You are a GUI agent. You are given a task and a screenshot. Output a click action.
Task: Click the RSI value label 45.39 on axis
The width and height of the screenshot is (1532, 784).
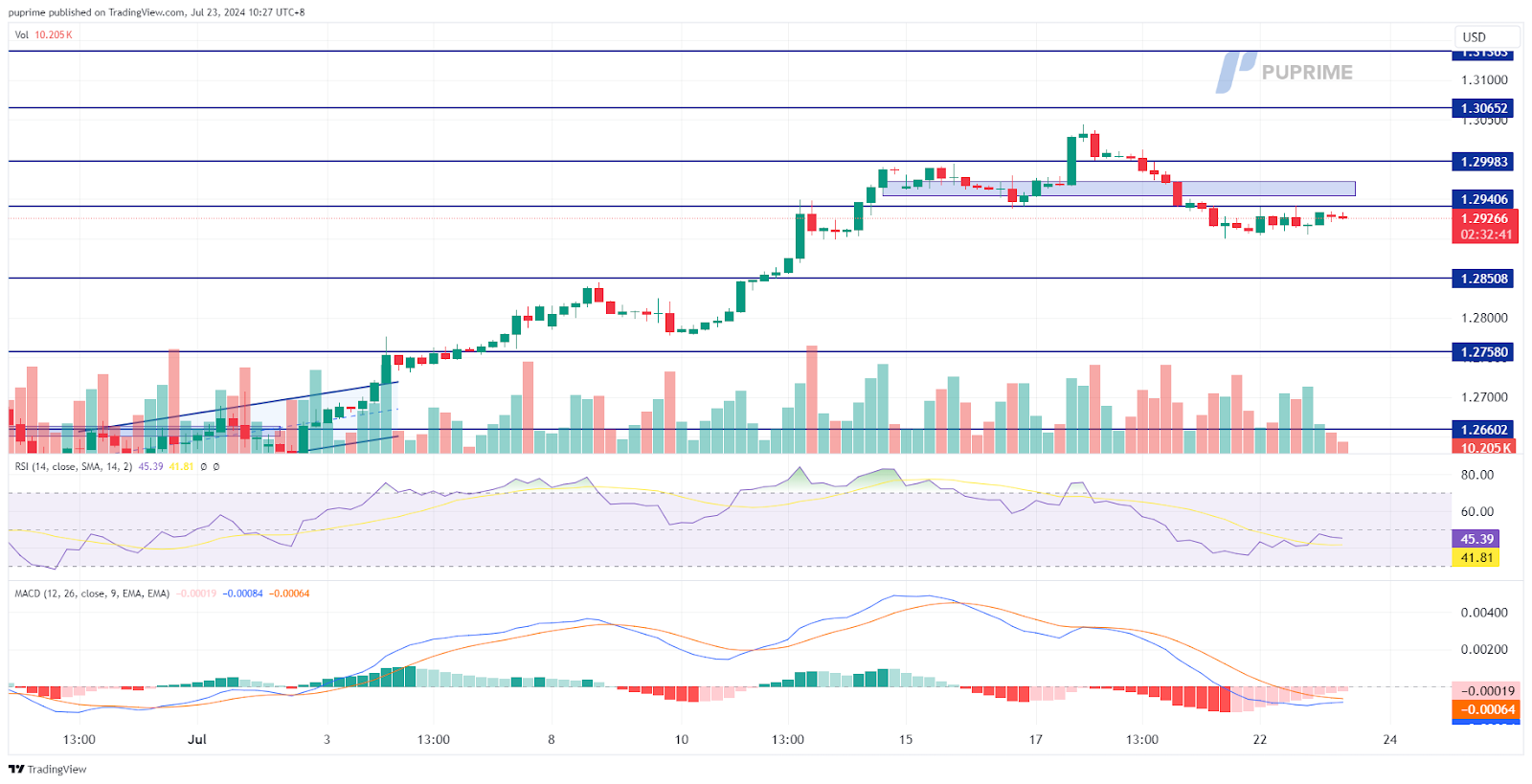coord(1476,539)
